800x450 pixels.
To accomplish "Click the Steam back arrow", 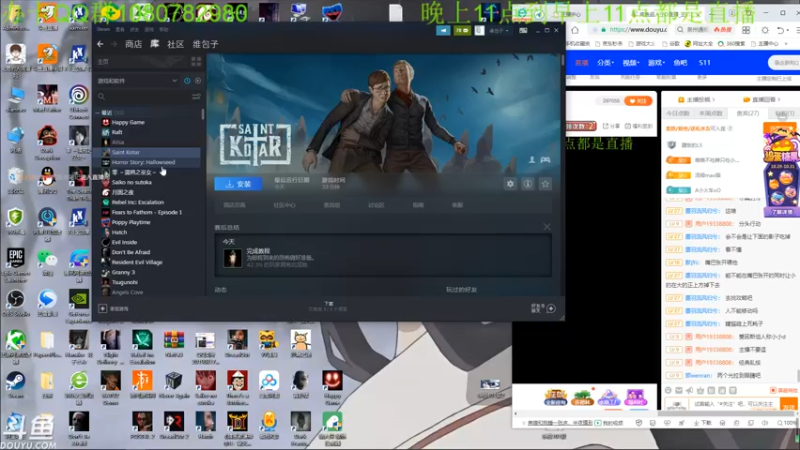I will [100, 44].
